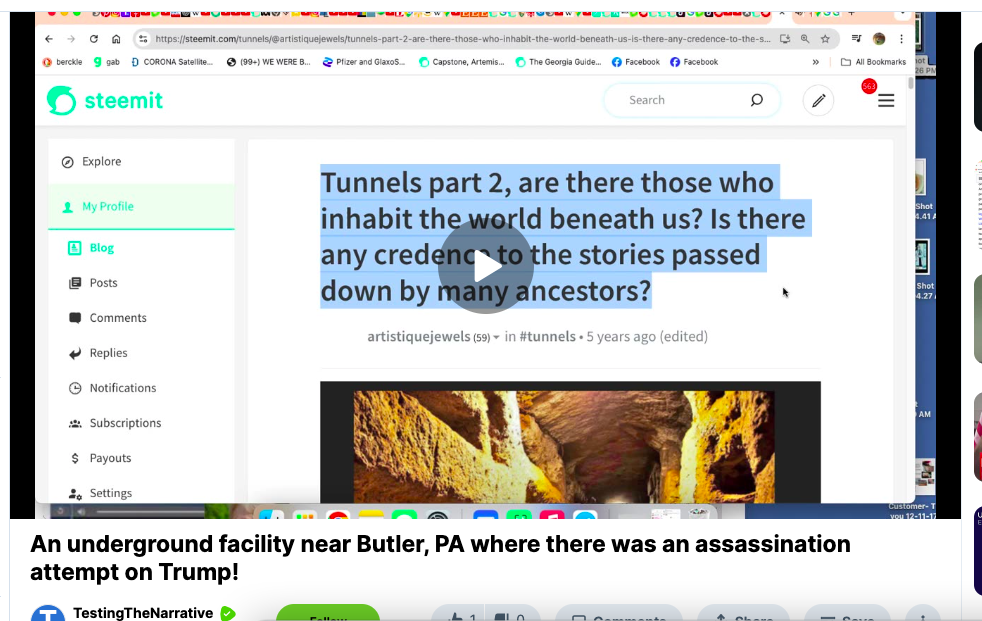Open the All Bookmarks folder
Image resolution: width=982 pixels, height=621 pixels.
pos(873,62)
